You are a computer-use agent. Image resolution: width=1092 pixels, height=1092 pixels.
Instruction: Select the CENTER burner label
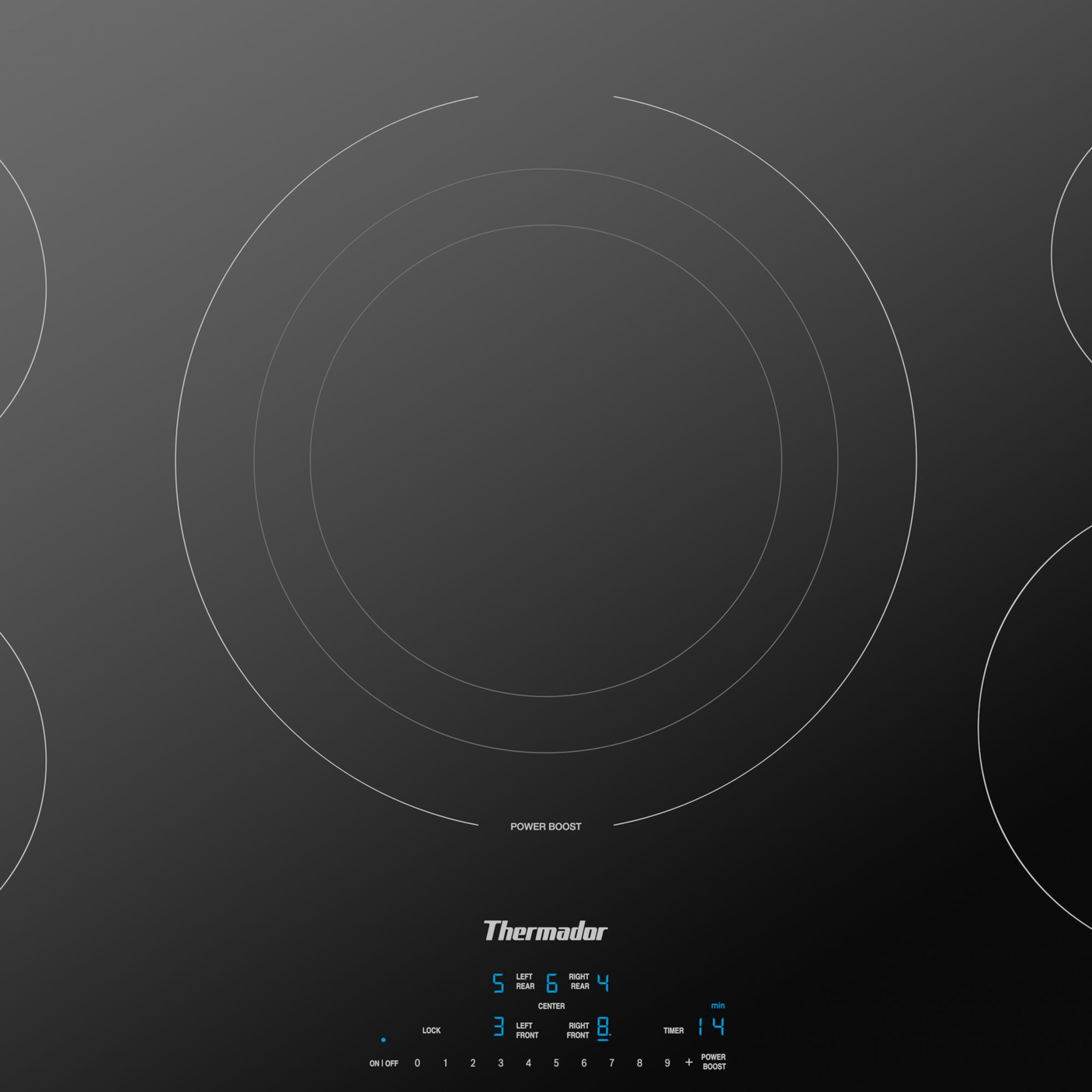tap(551, 1007)
